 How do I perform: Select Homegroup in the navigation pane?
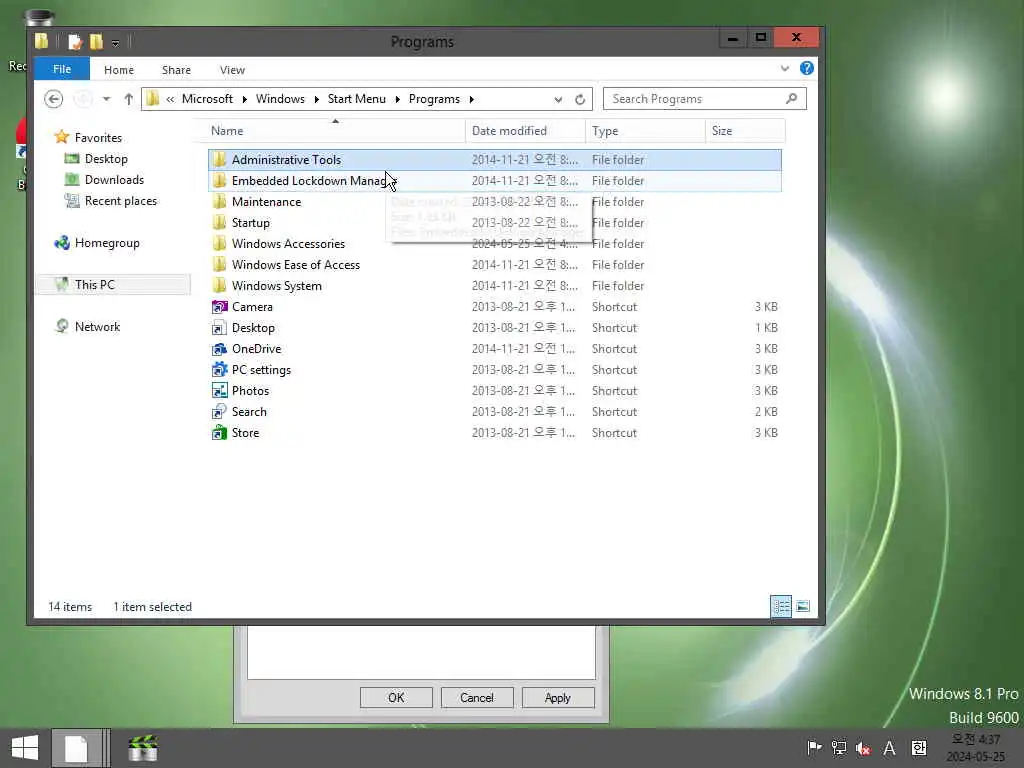(x=107, y=243)
